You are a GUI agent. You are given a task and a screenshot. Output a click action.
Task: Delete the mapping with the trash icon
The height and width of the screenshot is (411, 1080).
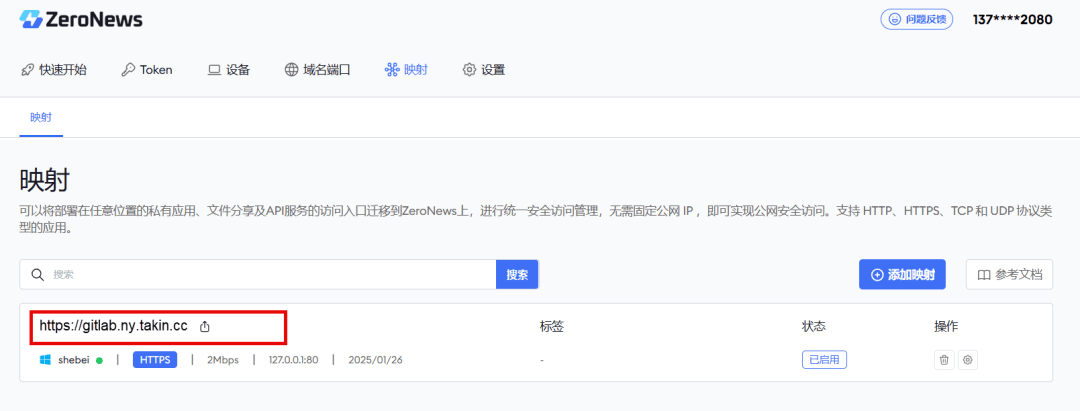point(944,359)
